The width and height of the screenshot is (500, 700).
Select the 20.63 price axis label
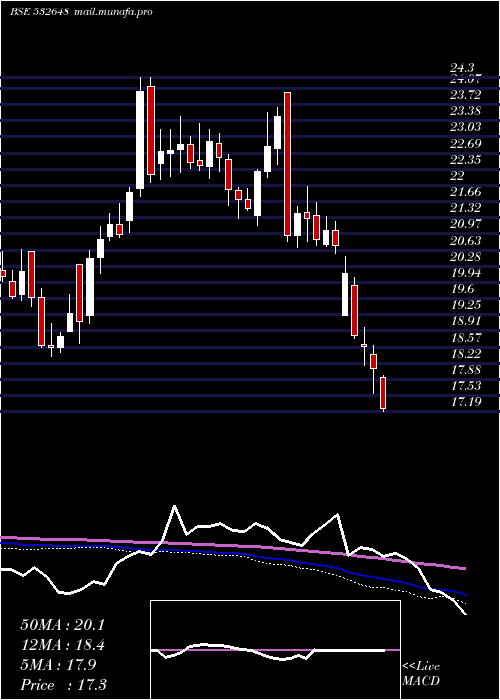466,241
